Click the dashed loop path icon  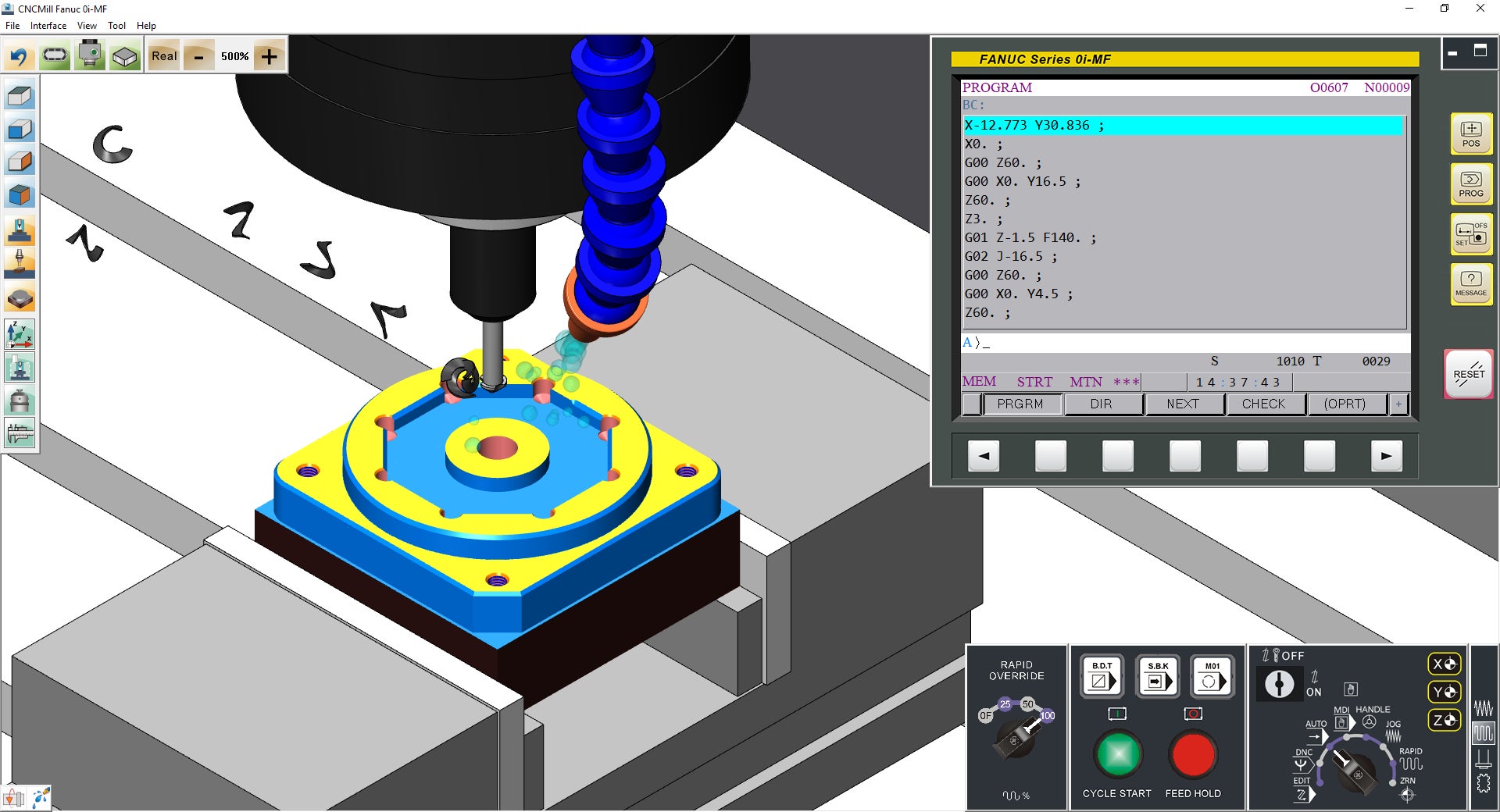point(55,56)
